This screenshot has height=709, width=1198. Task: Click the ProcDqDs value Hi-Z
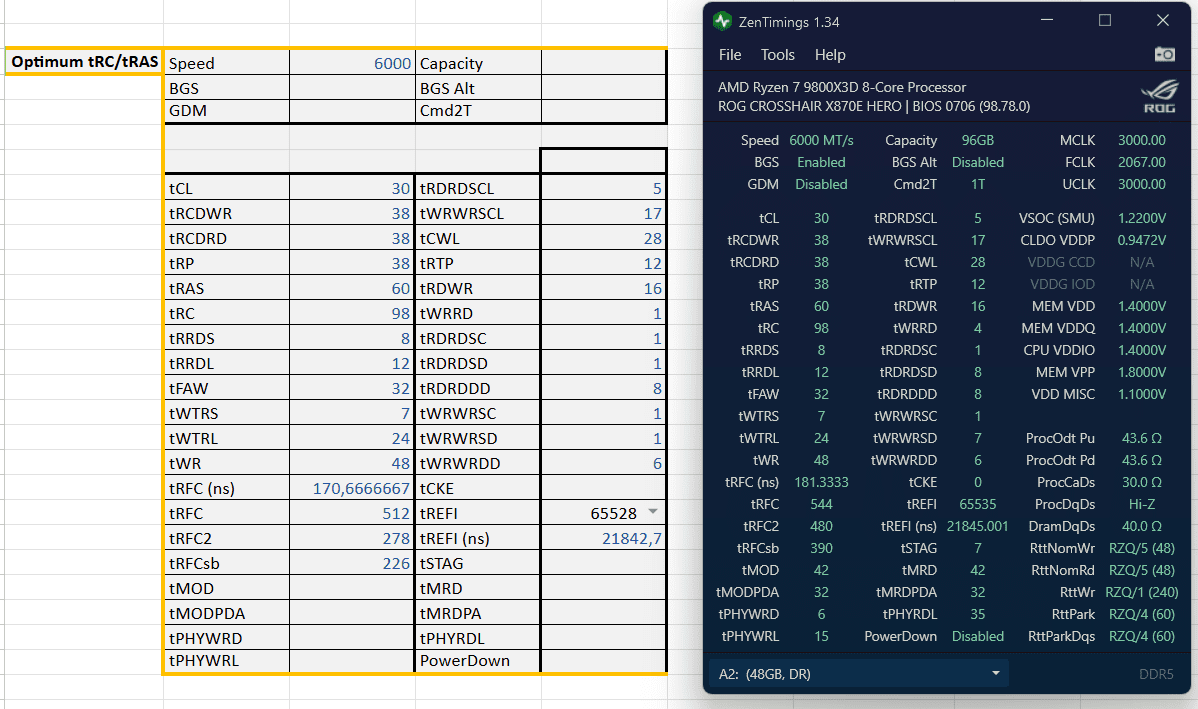tap(1141, 504)
